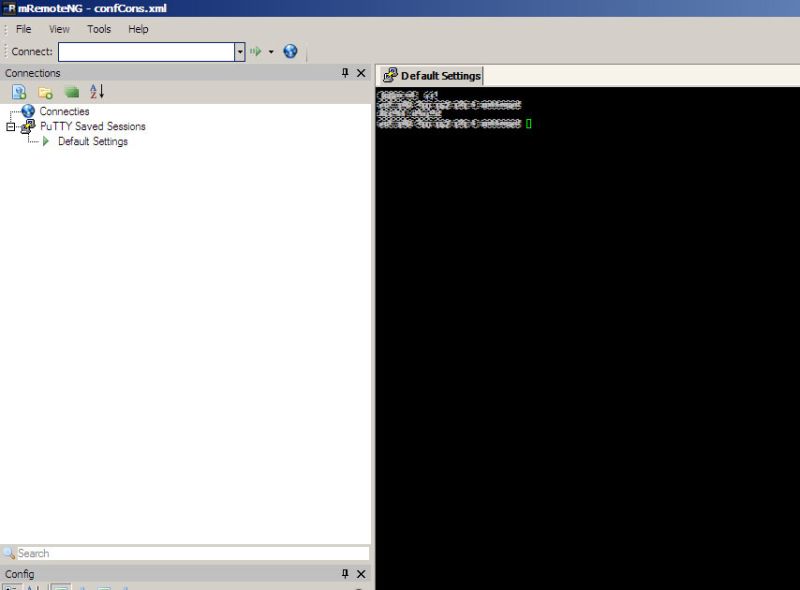Toggle auto-hide pin on the Connections panel
This screenshot has height=590, width=800.
[344, 73]
